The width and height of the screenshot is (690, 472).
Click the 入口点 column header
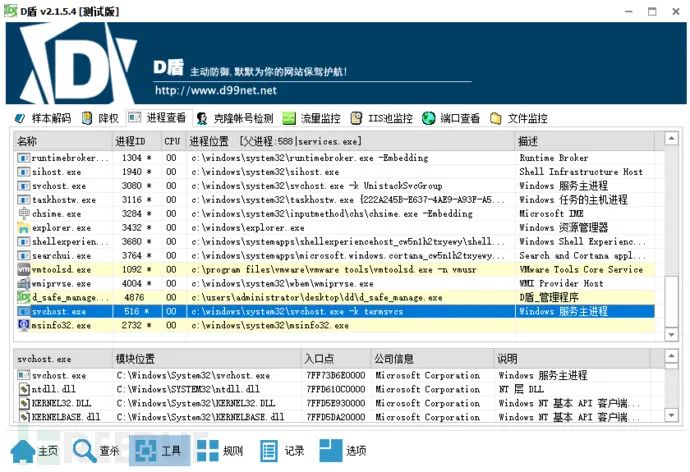tap(336, 359)
